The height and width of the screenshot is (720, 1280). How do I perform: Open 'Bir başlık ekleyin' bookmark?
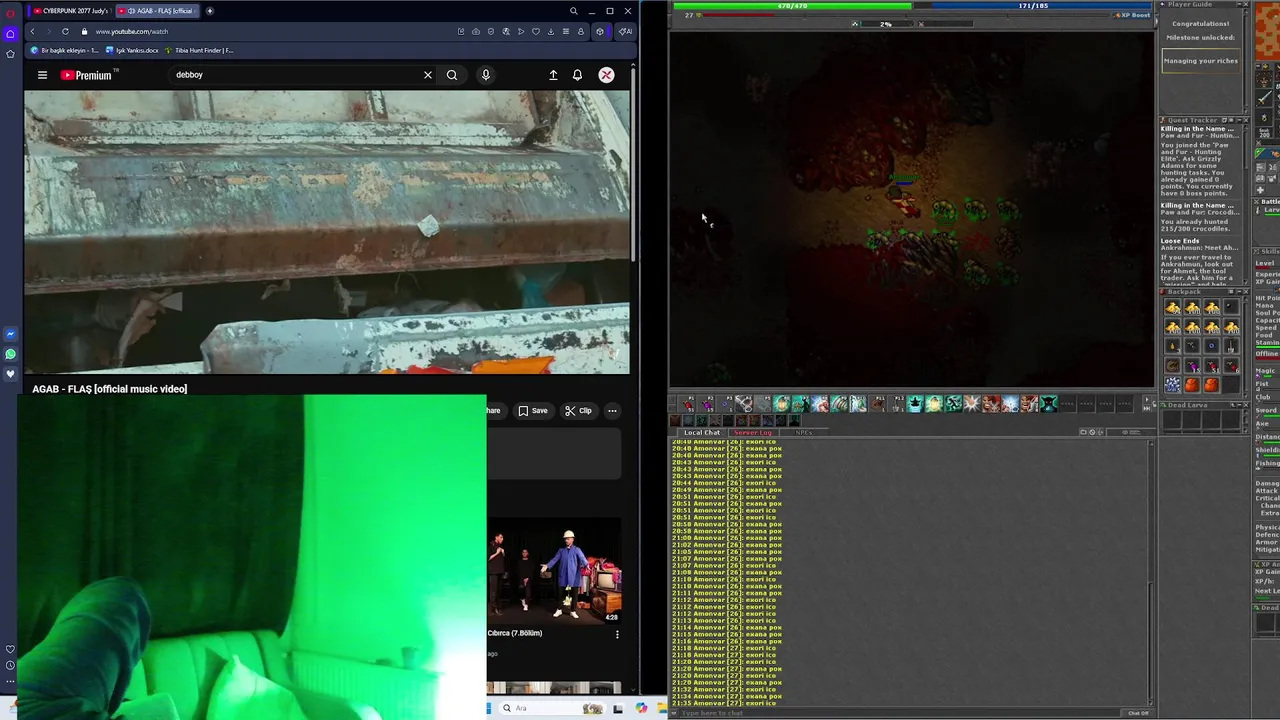[x=65, y=50]
